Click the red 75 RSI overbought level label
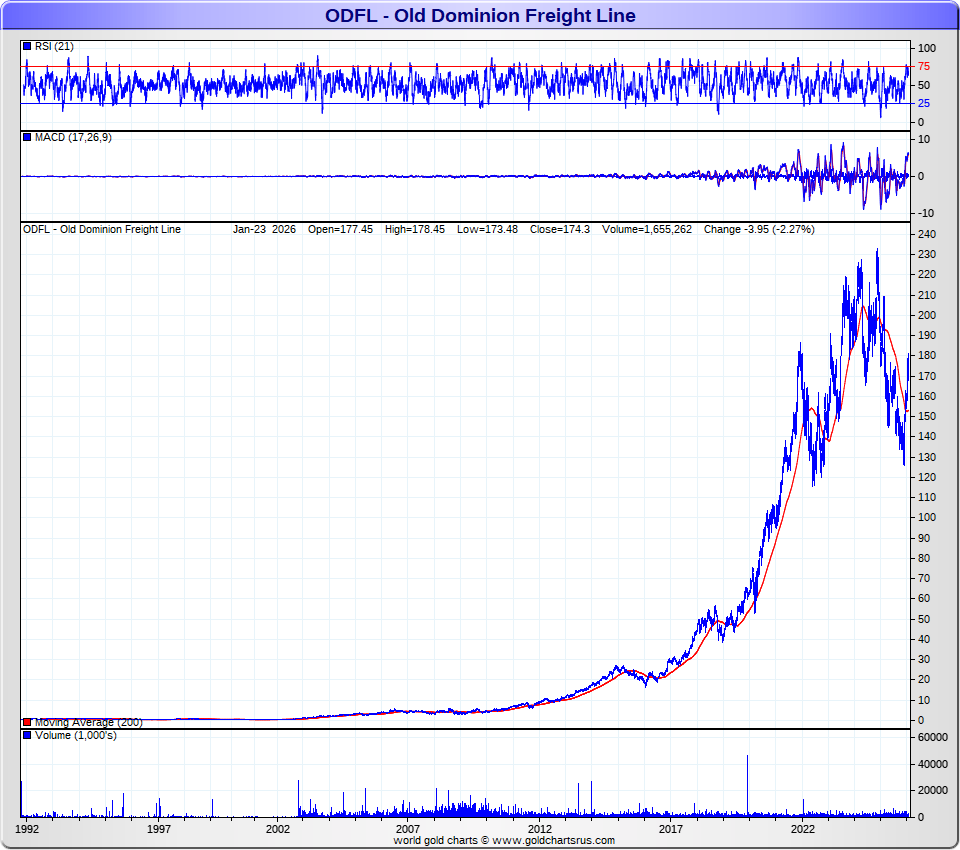The height and width of the screenshot is (850, 960). tap(924, 66)
